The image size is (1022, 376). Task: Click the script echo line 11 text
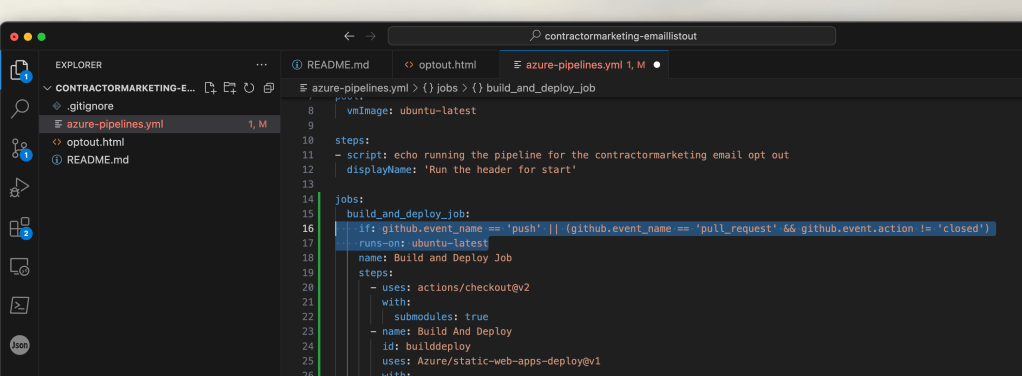point(562,155)
